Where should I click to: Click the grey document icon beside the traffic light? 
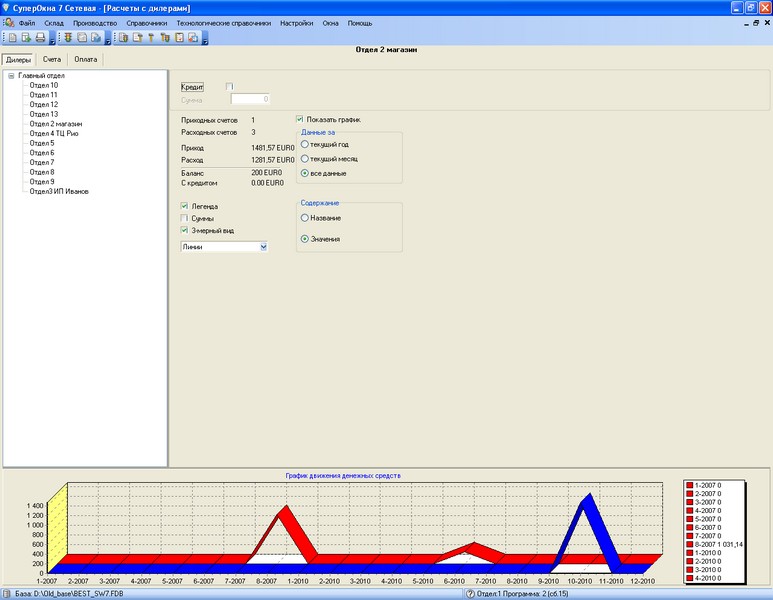[x=82, y=37]
